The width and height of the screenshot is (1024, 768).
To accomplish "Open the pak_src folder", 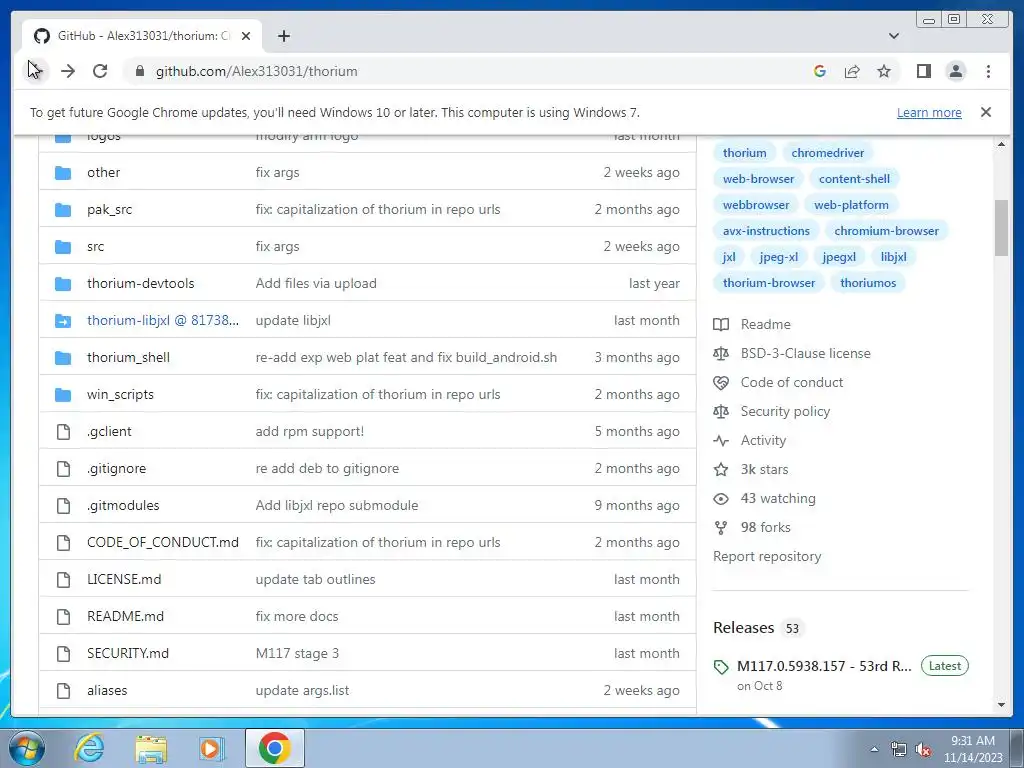I will 109,210.
